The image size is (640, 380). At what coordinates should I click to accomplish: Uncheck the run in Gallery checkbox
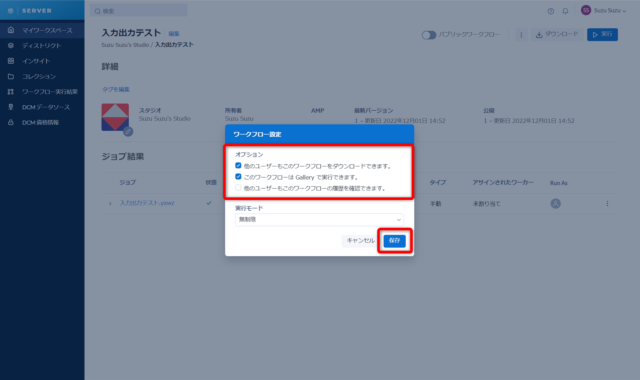click(x=238, y=176)
